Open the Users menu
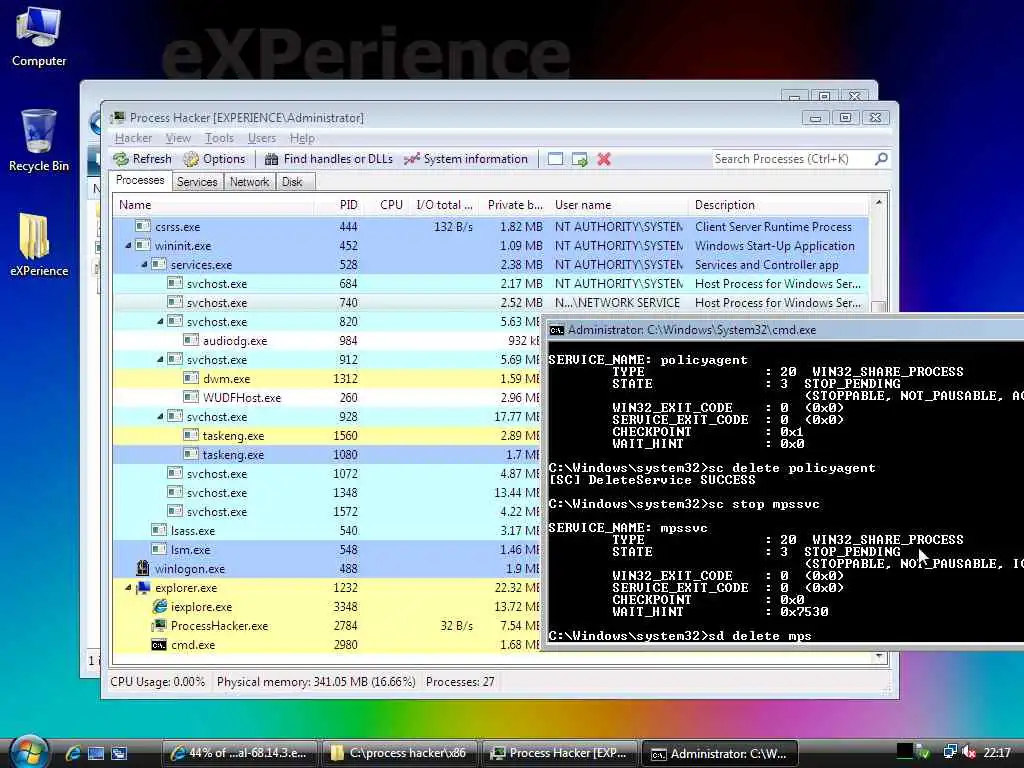Screen dimensions: 1024x768 [x=262, y=138]
